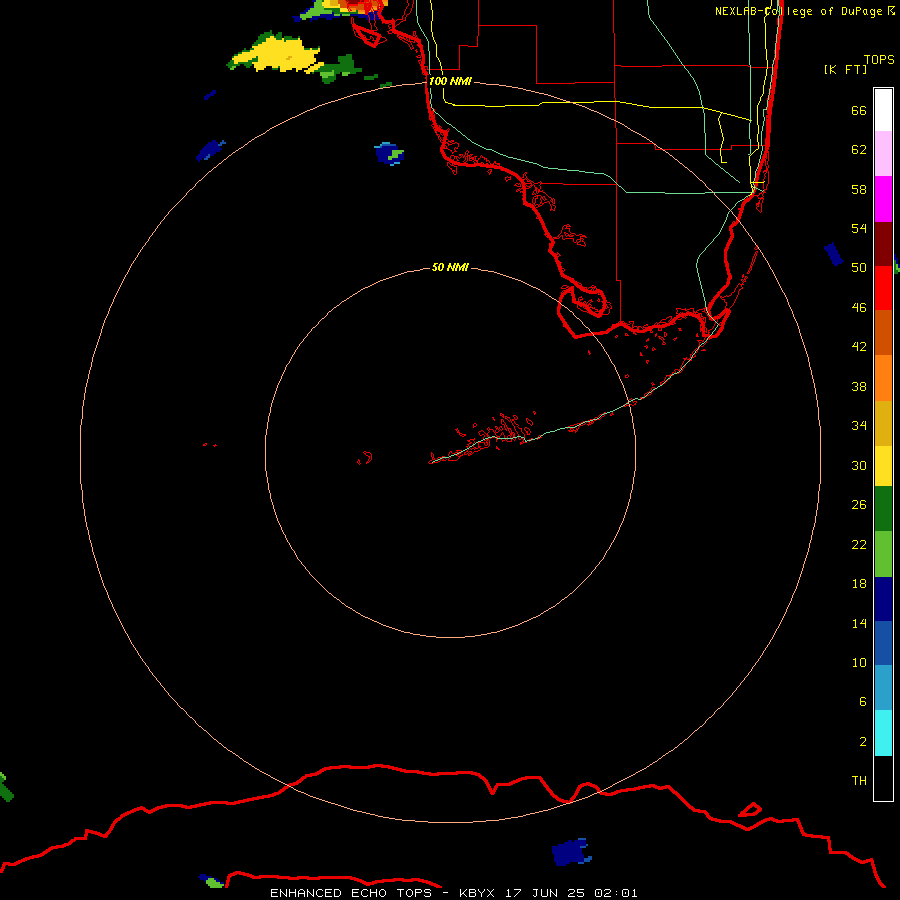Click the magenta legend swatch

(883, 199)
